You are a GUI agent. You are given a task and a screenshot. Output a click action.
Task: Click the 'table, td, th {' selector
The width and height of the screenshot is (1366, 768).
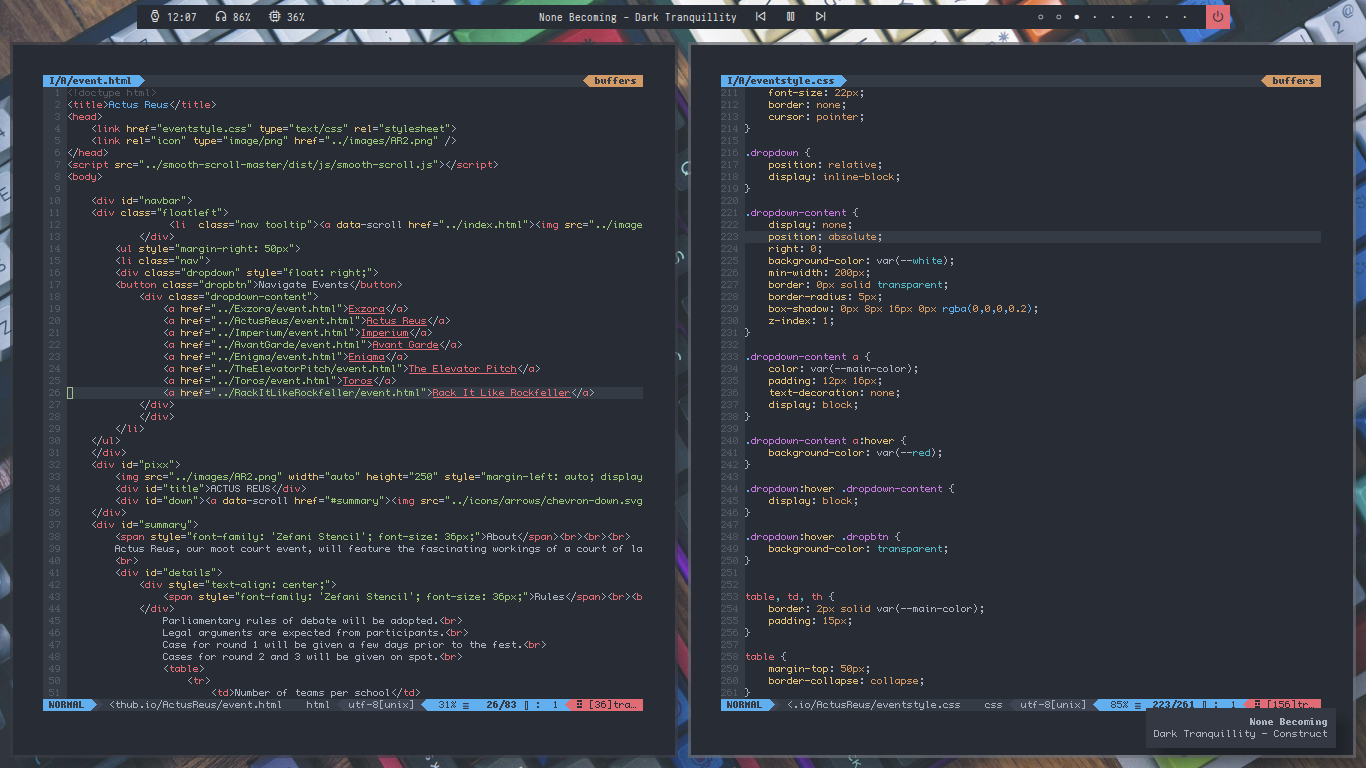pyautogui.click(x=790, y=597)
